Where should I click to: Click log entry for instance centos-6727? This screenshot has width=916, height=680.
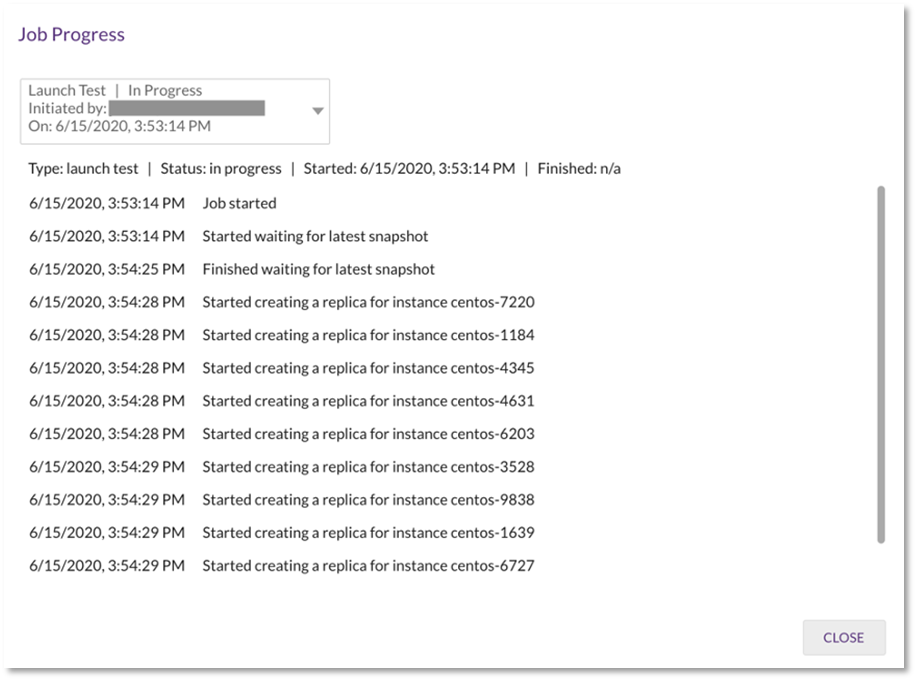pos(282,565)
